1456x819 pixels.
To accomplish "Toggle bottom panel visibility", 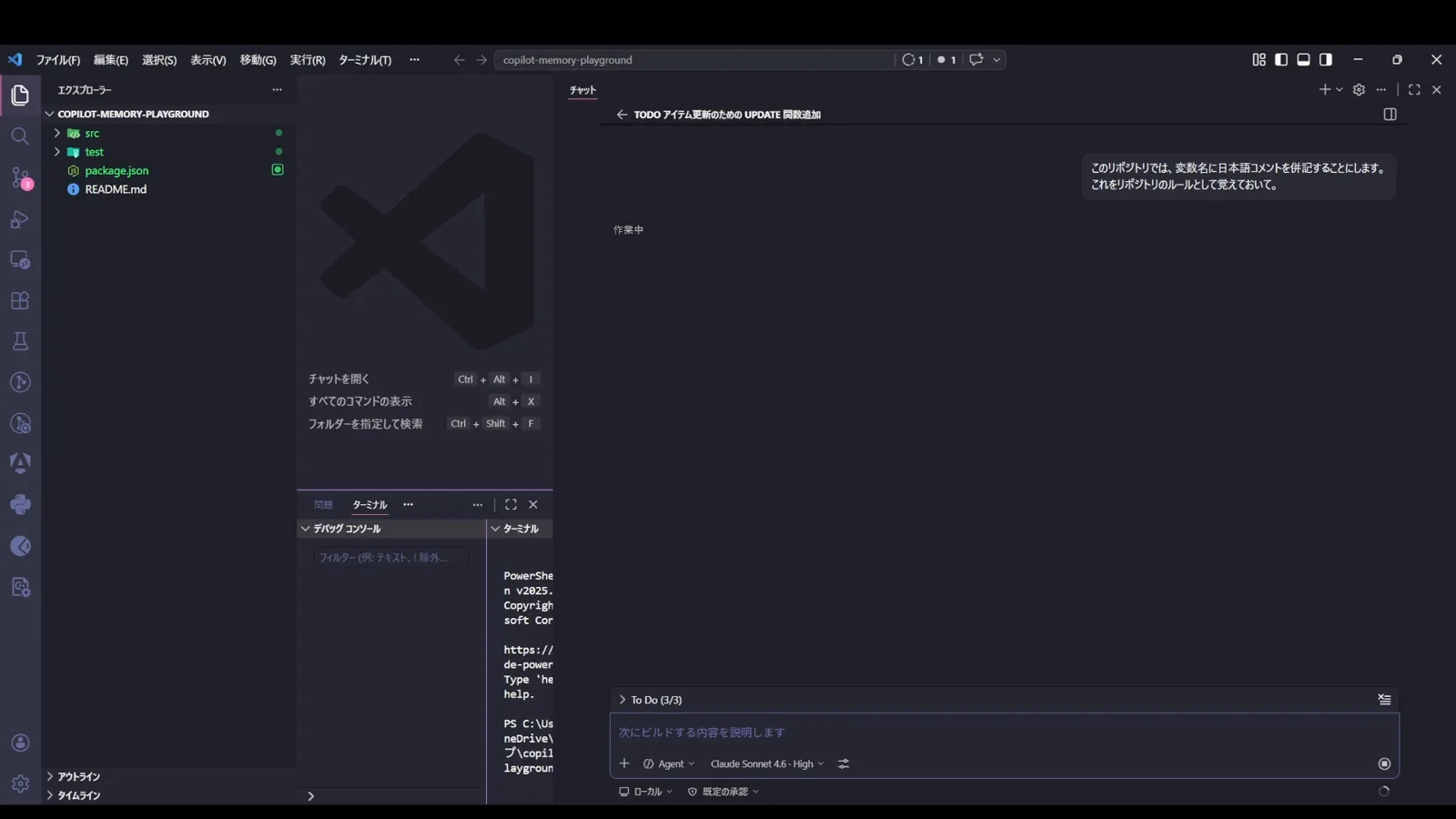I will tap(1303, 59).
